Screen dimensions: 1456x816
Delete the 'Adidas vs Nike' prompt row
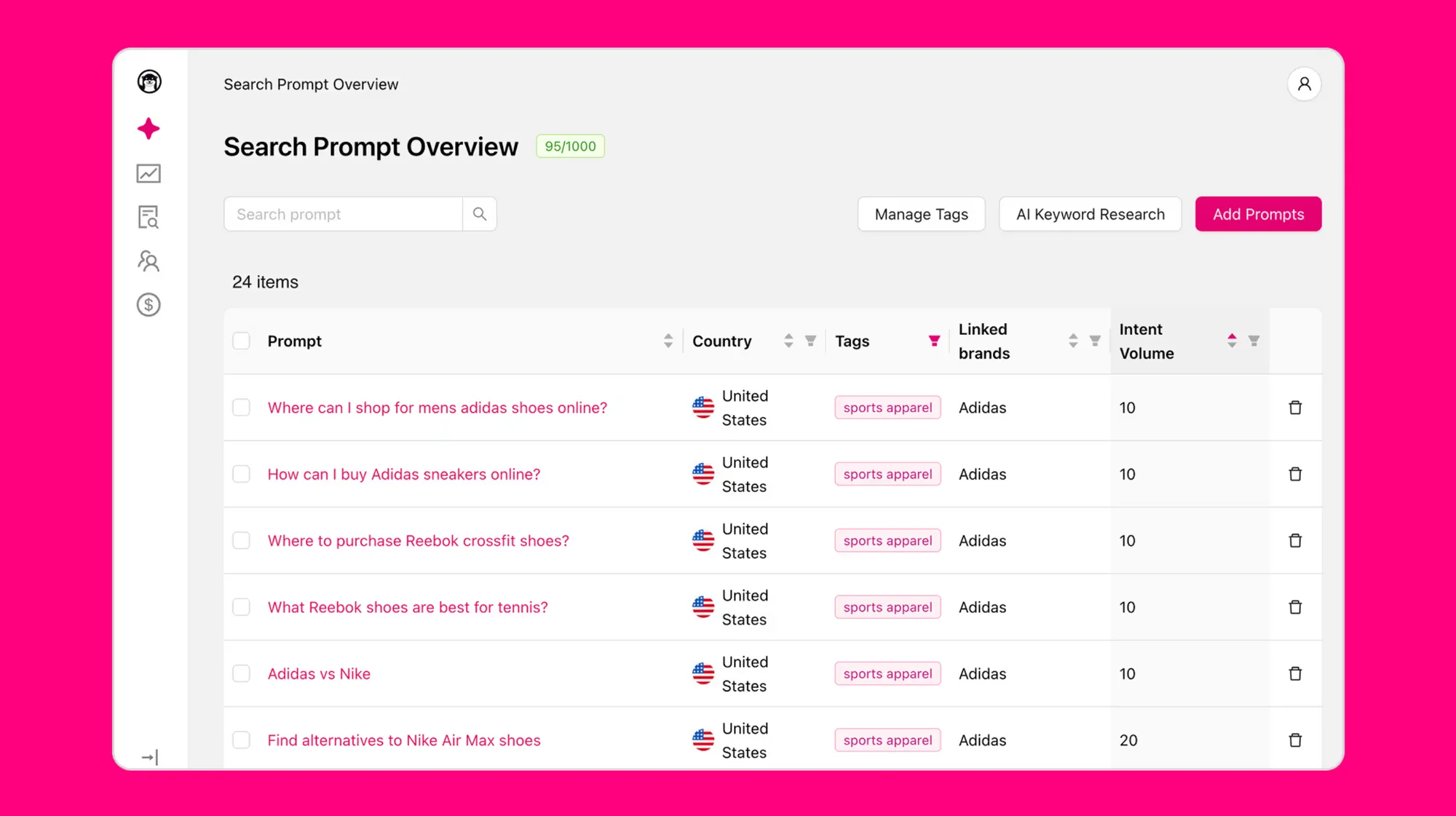[x=1295, y=673]
